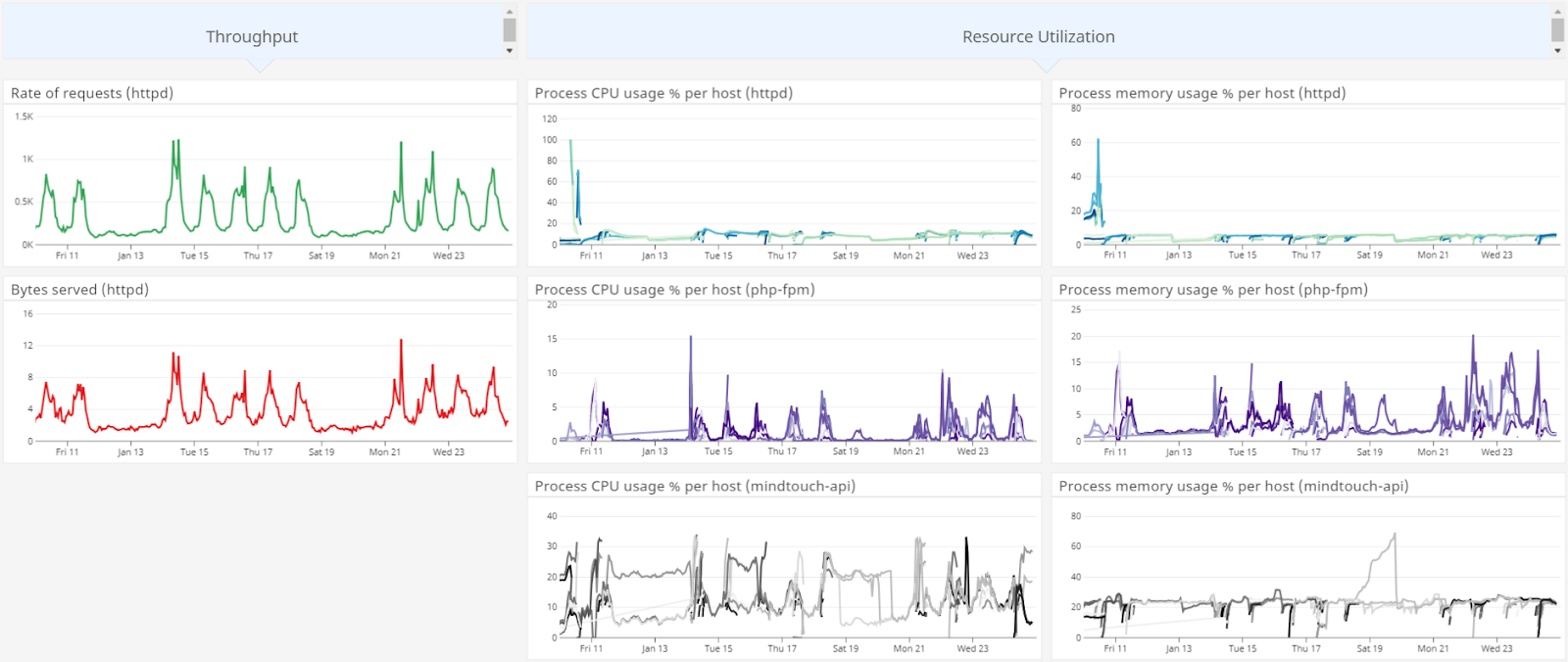1568x662 pixels.
Task: Click 'Jan 13' under the Rate of requests graph
Action: (x=130, y=256)
